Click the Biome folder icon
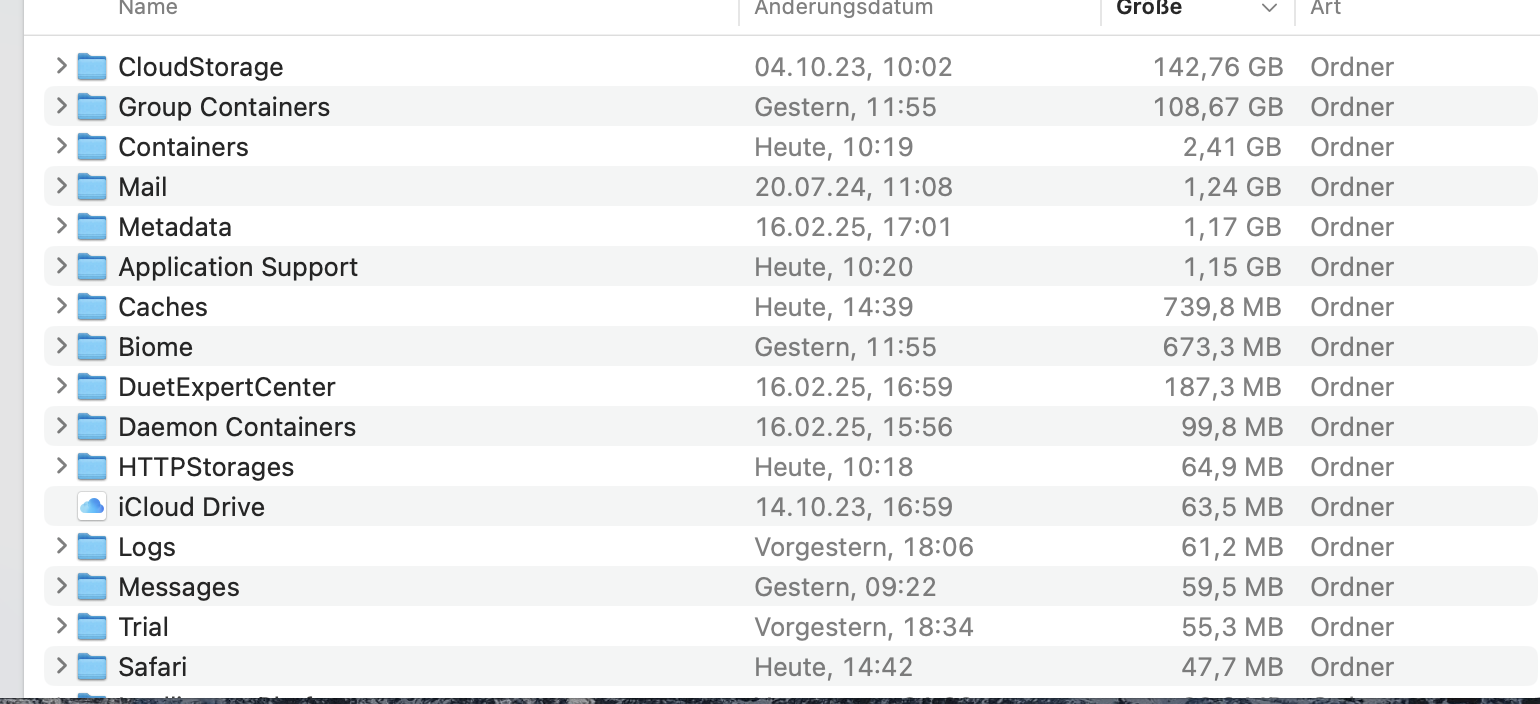Viewport: 1540px width, 704px height. pos(92,347)
